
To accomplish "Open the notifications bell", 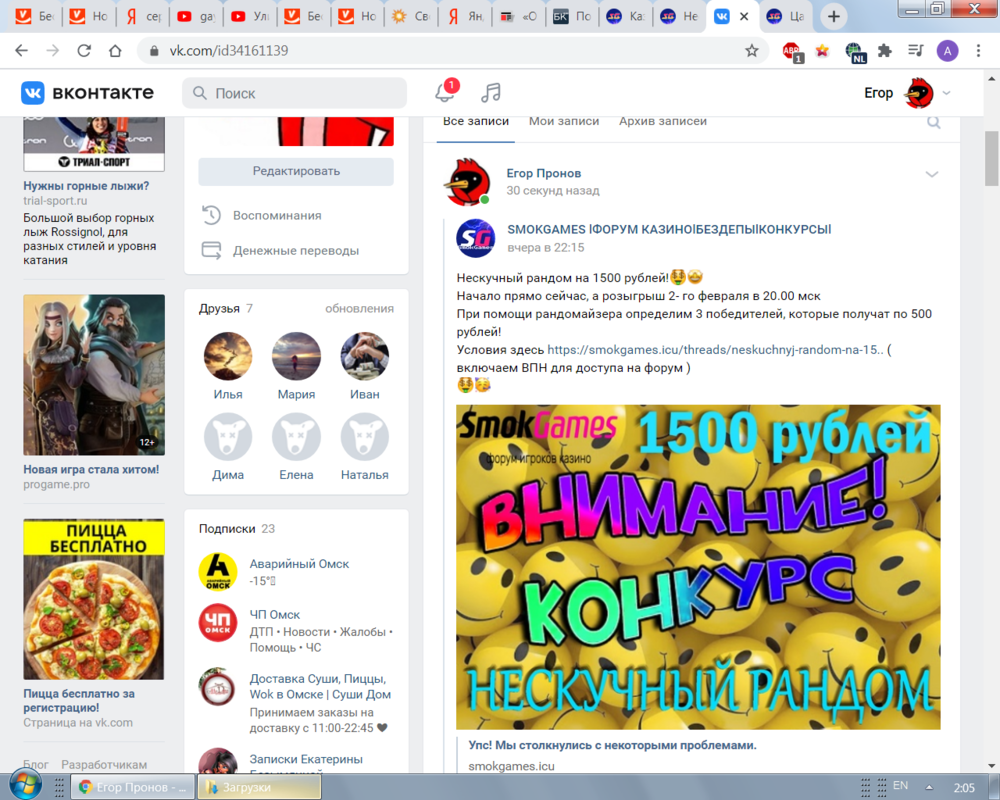I will (445, 93).
